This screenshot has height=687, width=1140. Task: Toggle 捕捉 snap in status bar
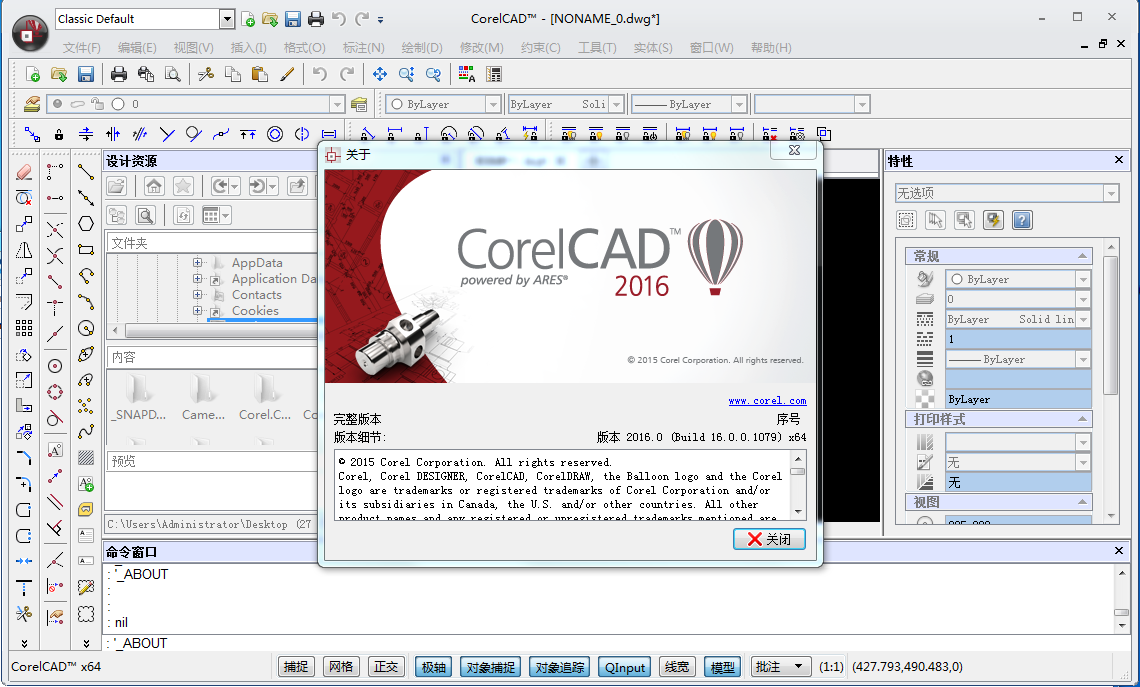296,667
